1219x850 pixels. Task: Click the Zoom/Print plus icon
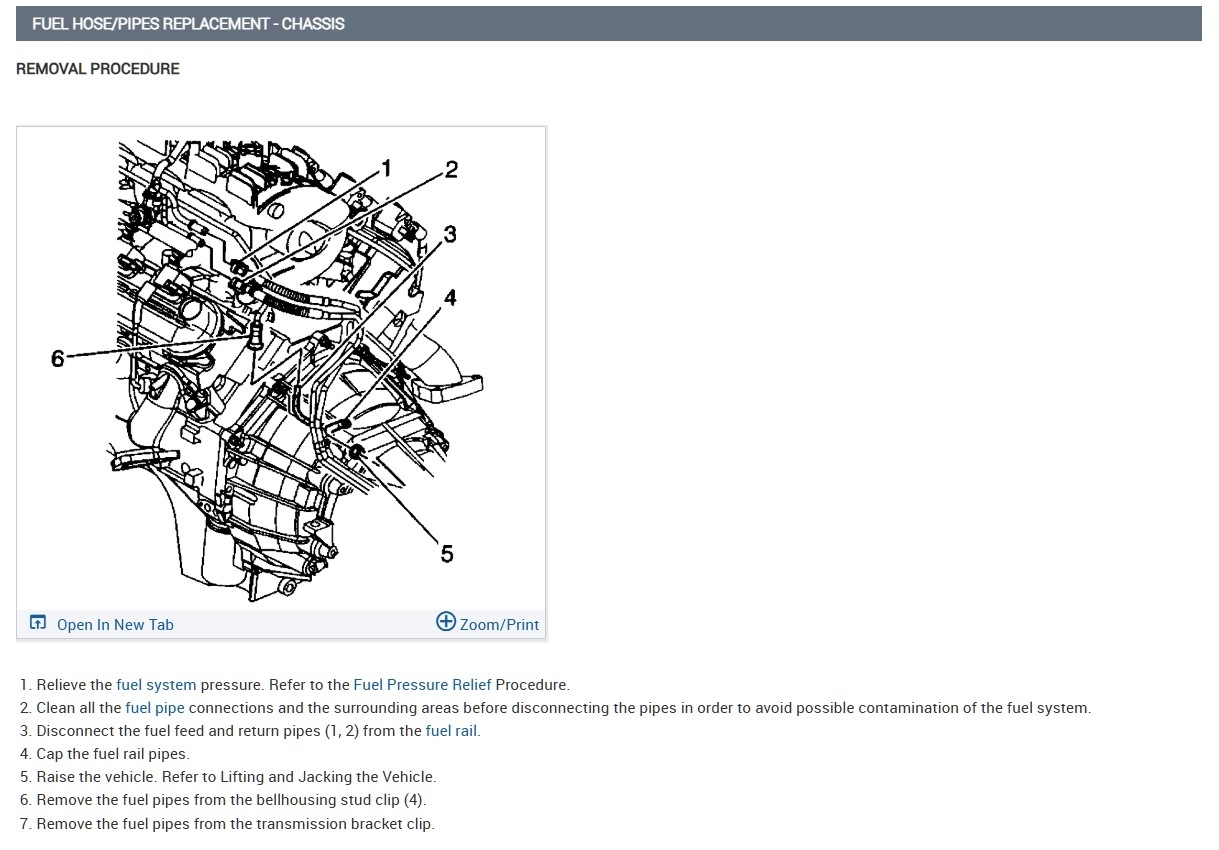(446, 622)
